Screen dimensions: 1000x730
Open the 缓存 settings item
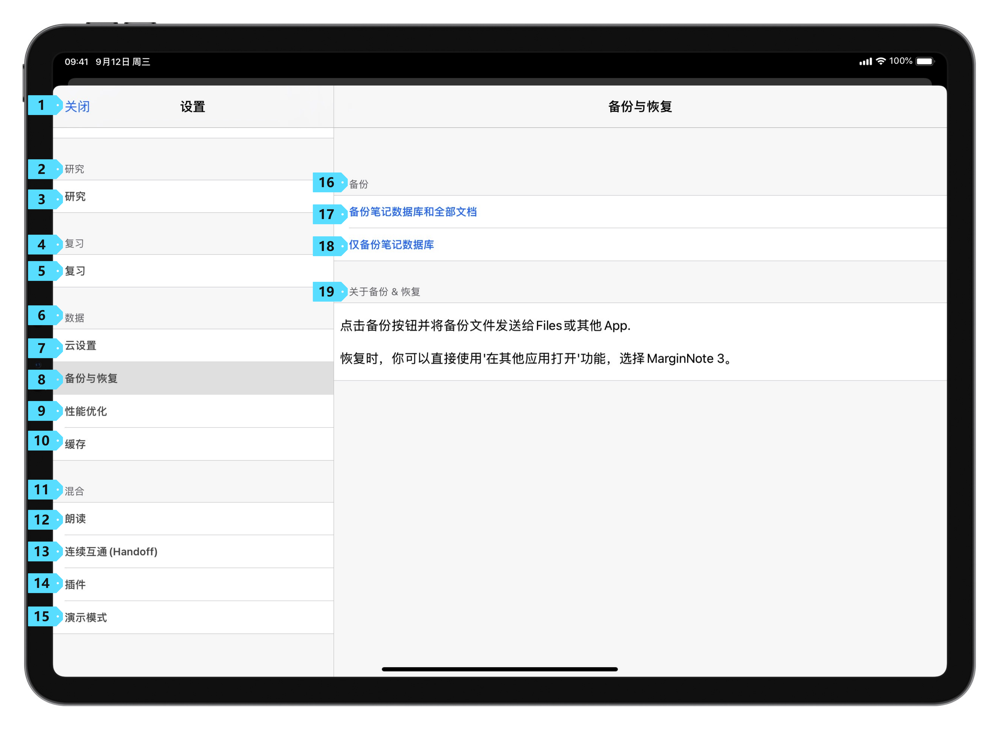pyautogui.click(x=190, y=444)
